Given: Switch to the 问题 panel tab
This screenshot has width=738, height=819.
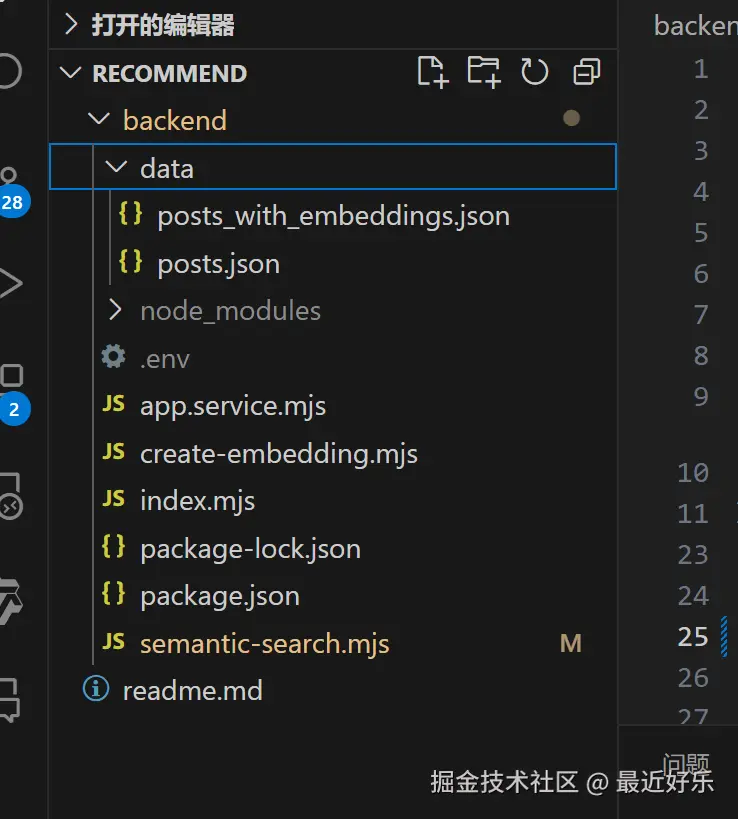Looking at the screenshot, I should [686, 765].
